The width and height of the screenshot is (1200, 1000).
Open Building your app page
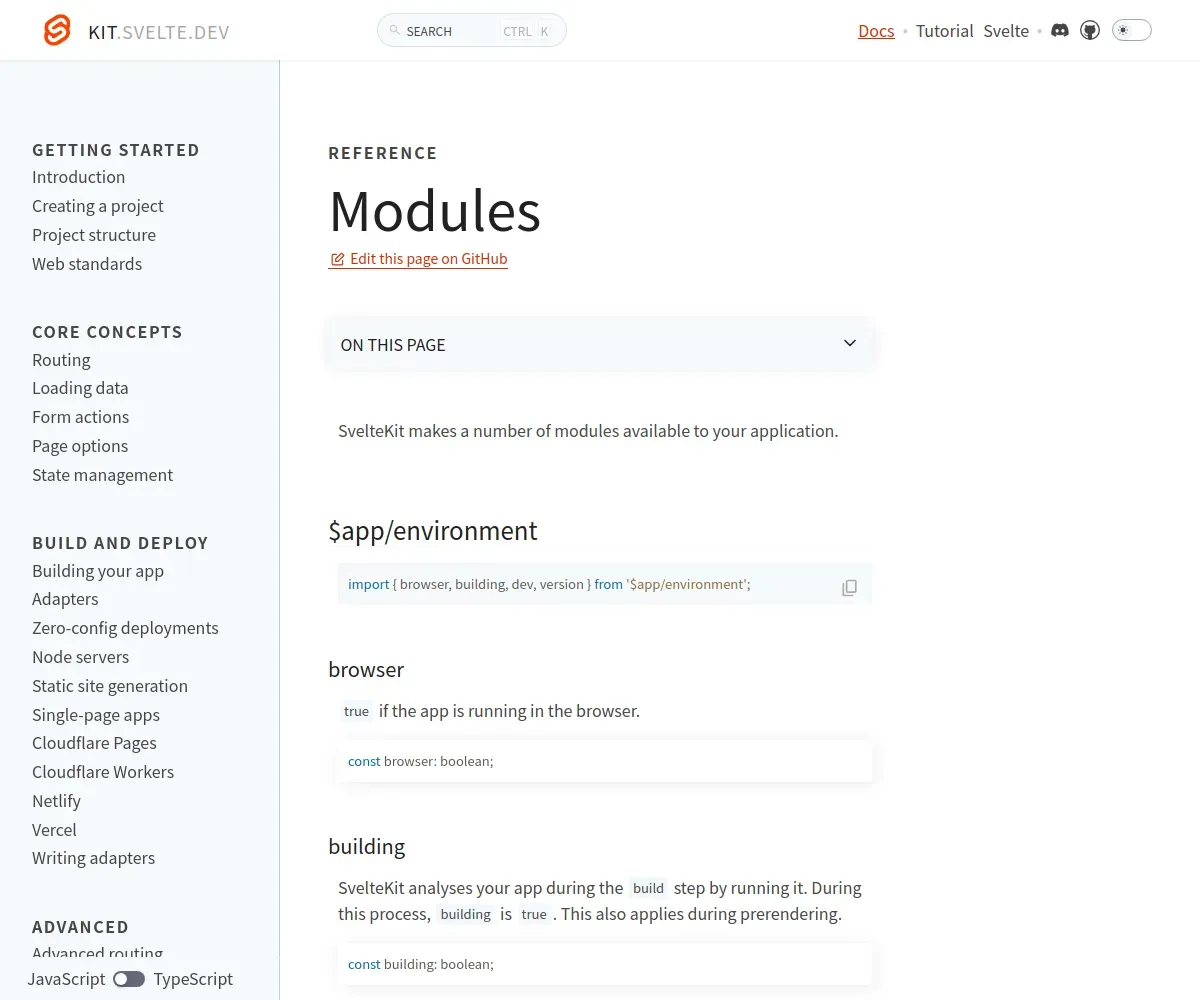(x=98, y=571)
